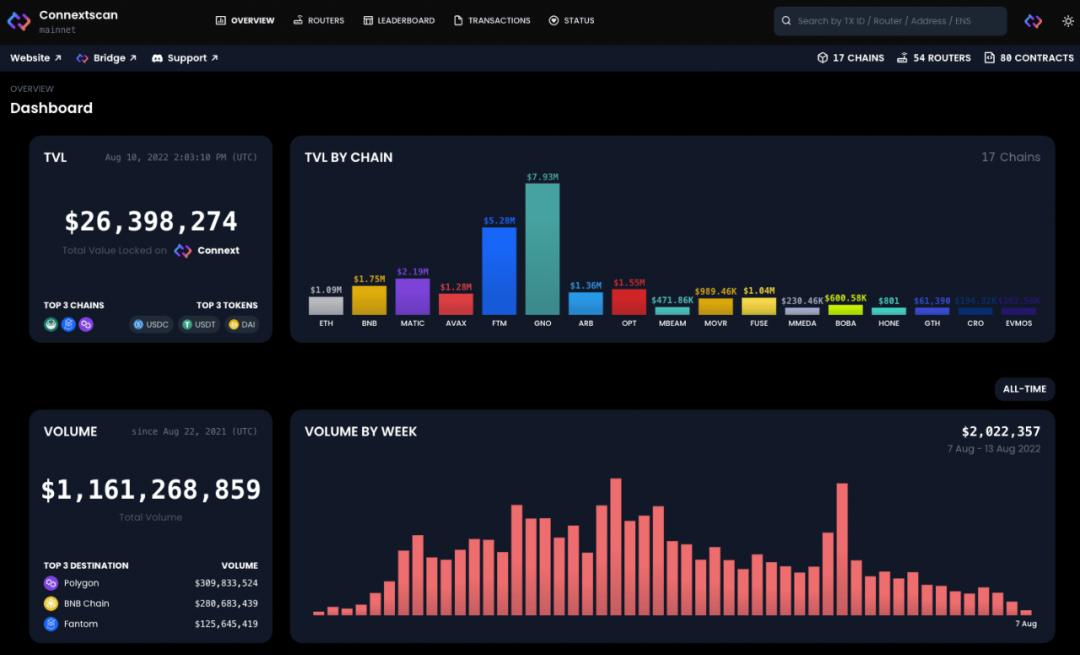Click the Connextscan logo icon
Screen dimensions: 1080x655
pyautogui.click(x=19, y=21)
